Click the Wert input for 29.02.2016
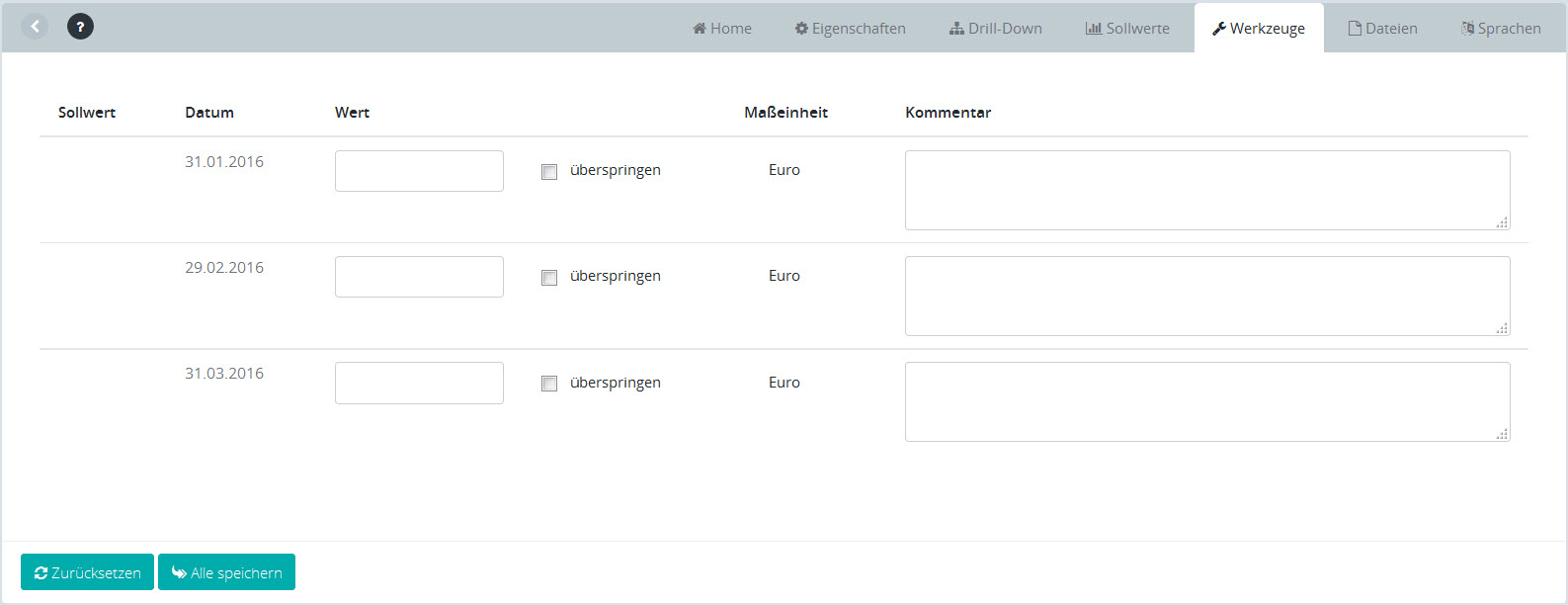 coord(419,277)
